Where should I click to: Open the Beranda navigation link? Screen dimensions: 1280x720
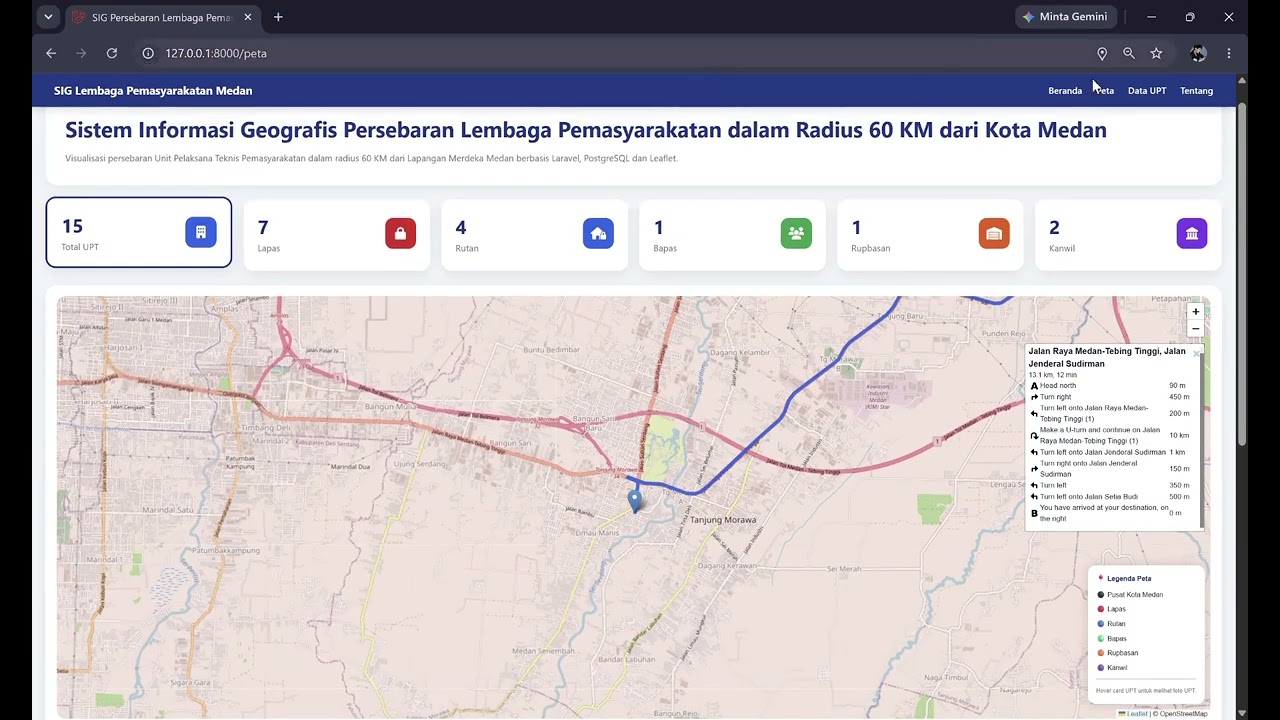pos(1065,91)
